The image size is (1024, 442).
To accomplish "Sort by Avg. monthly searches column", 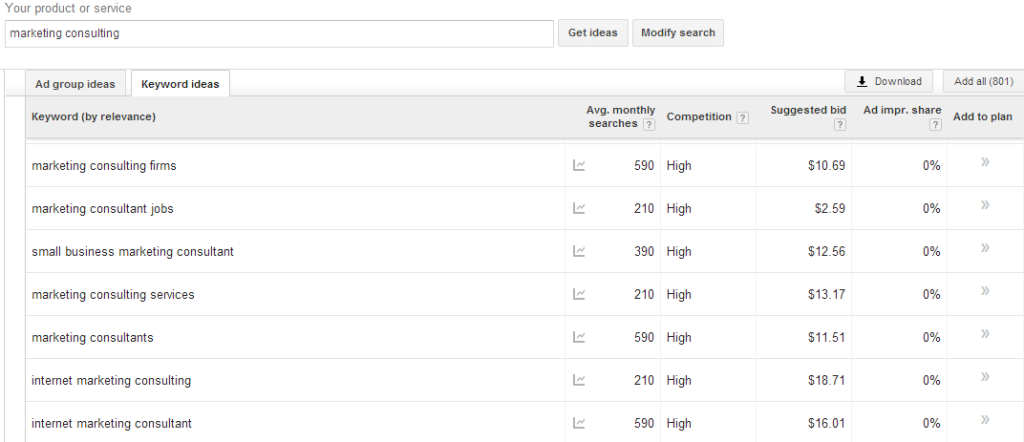I will [x=620, y=117].
